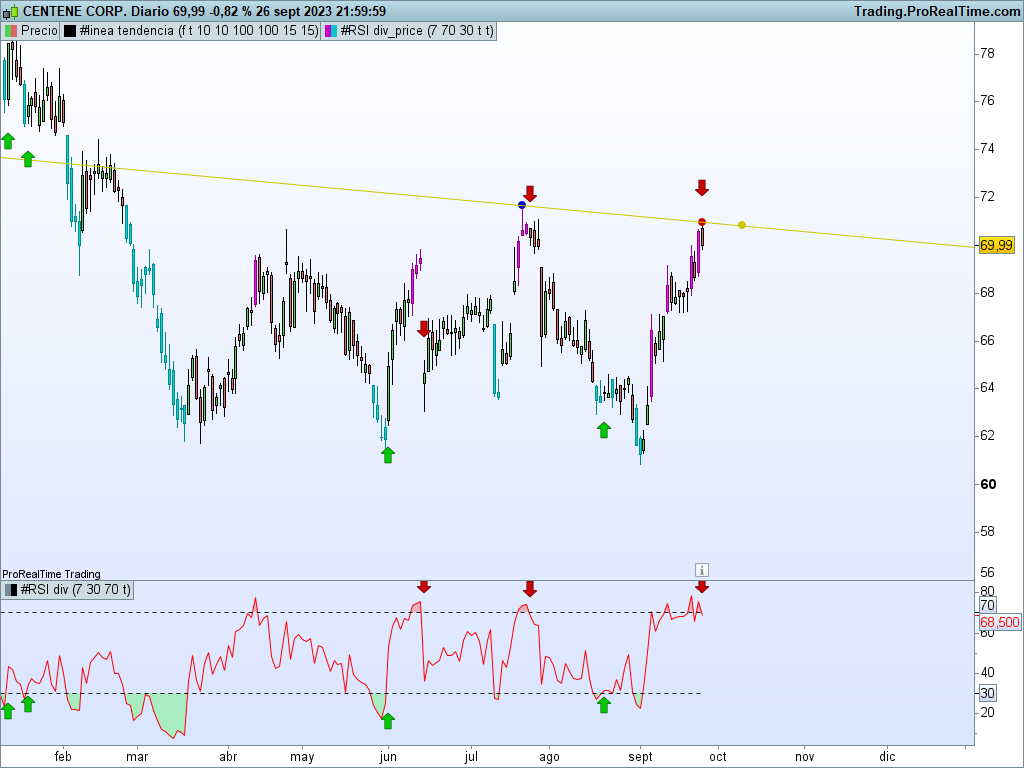This screenshot has height=768, width=1024.
Task: Click the yellow 69,99 price label
Action: (x=996, y=246)
